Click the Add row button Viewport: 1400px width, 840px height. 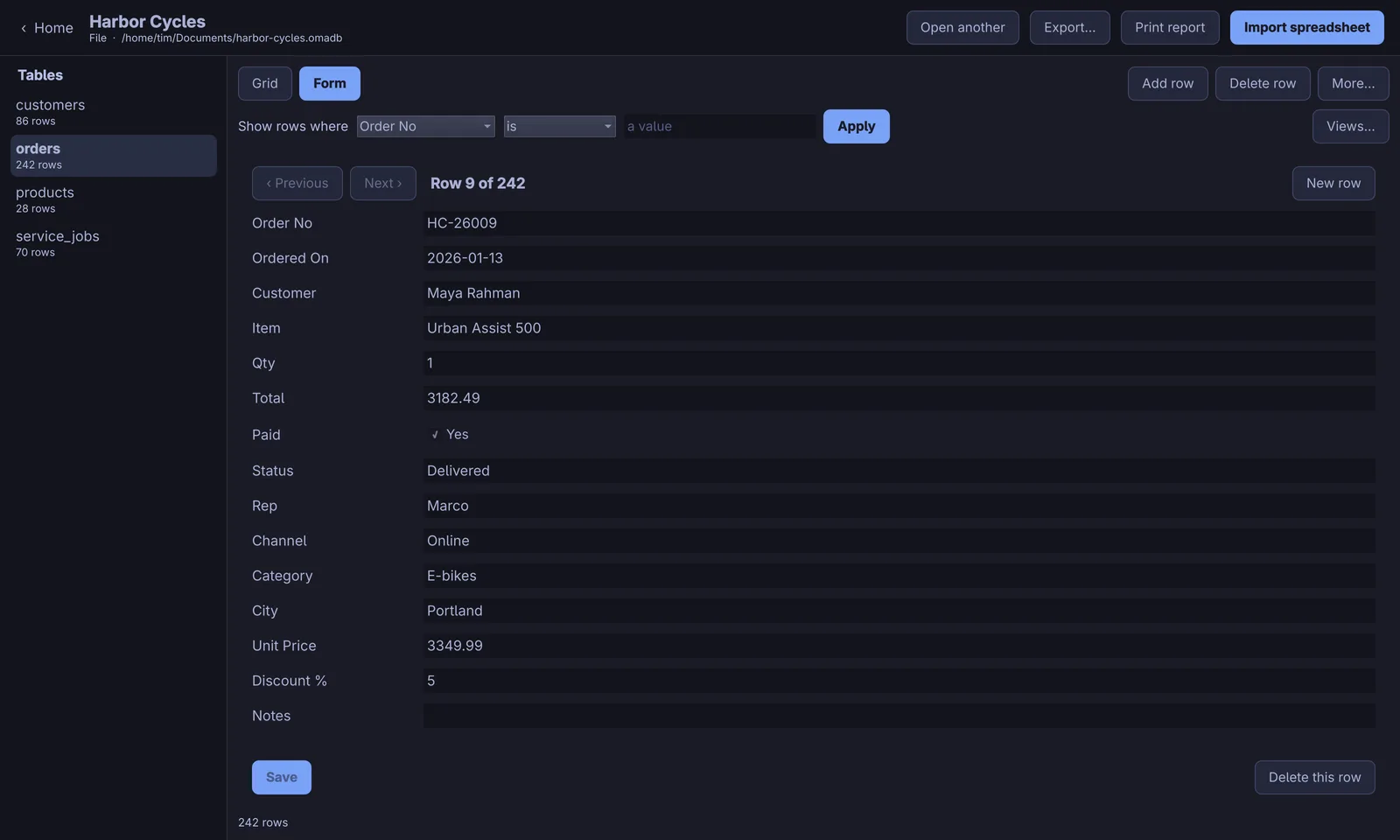click(x=1167, y=83)
